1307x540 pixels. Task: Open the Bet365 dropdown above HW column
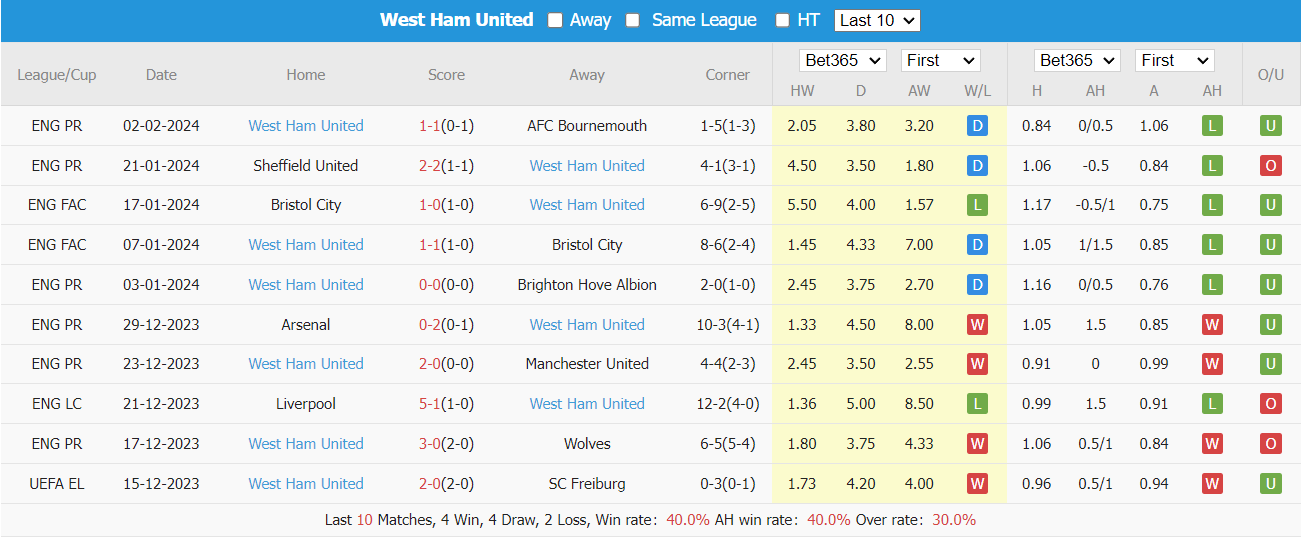click(843, 61)
